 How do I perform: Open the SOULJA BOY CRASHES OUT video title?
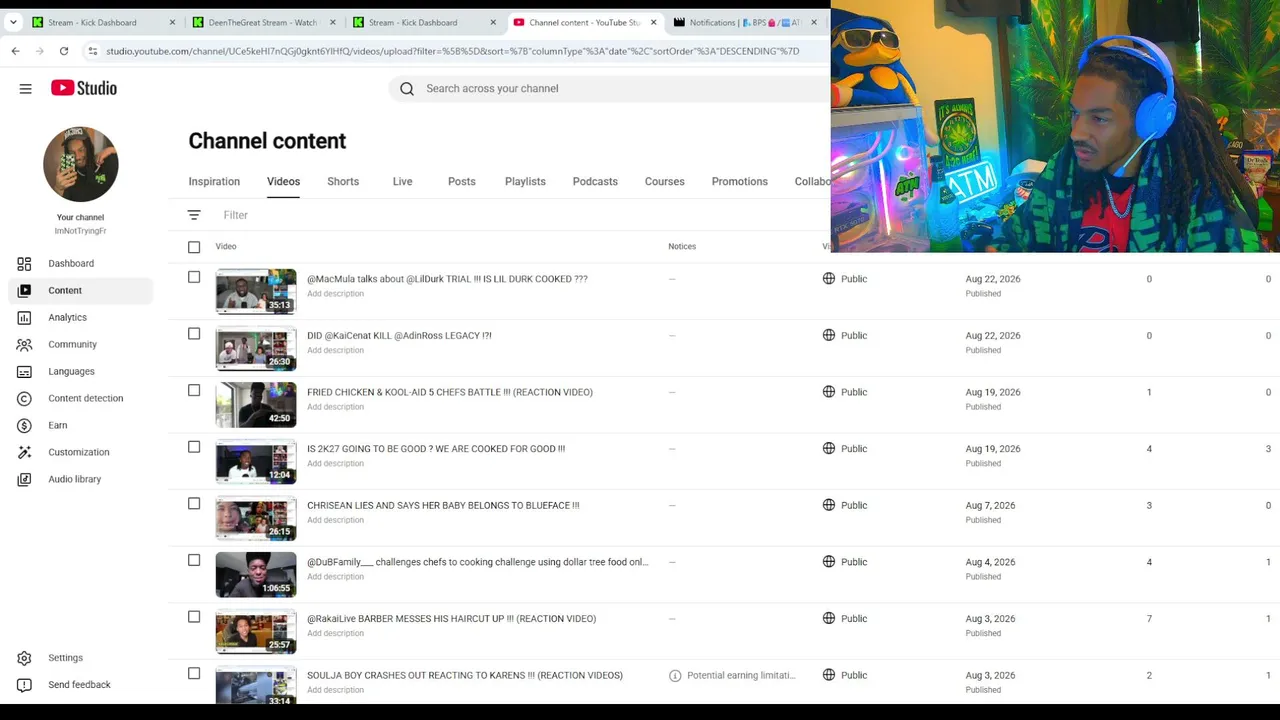(465, 676)
